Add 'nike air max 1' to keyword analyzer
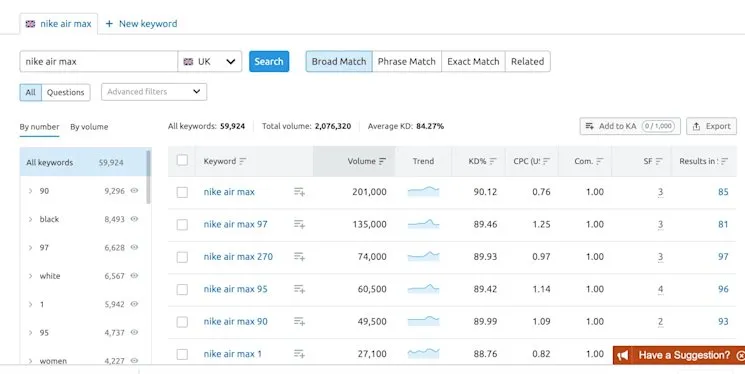 299,354
